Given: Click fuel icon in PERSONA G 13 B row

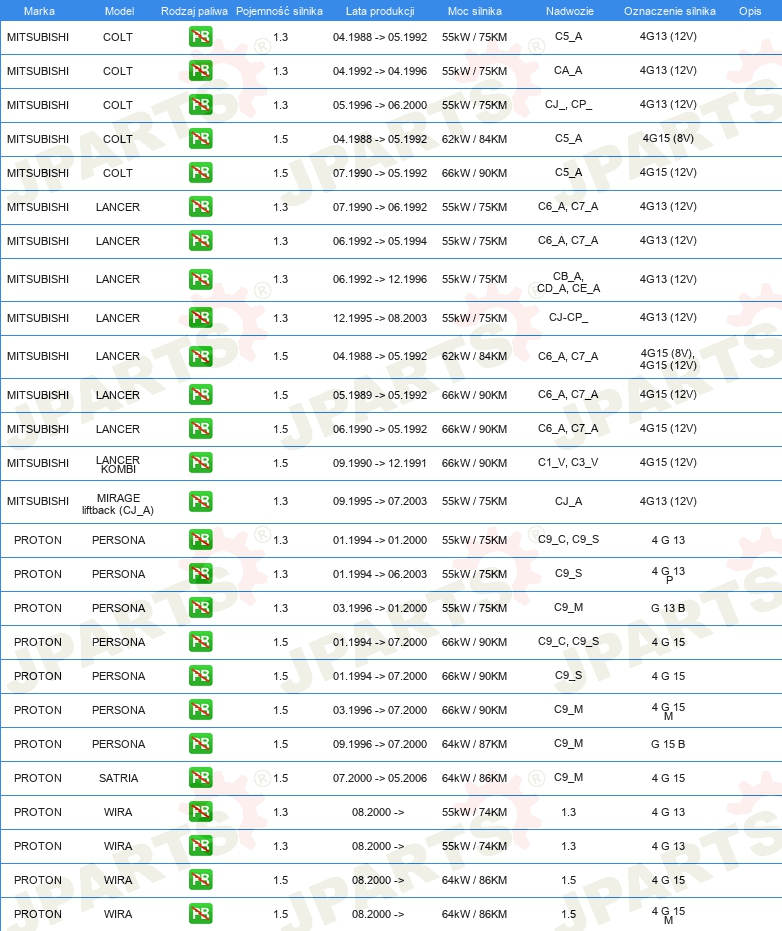Looking at the screenshot, I should pyautogui.click(x=201, y=608).
